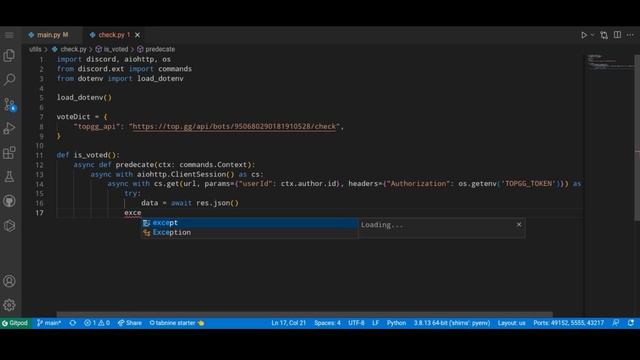Click the vertical editor scrollbar
Image resolution: width=640 pixels, height=360 pixels.
(x=637, y=138)
